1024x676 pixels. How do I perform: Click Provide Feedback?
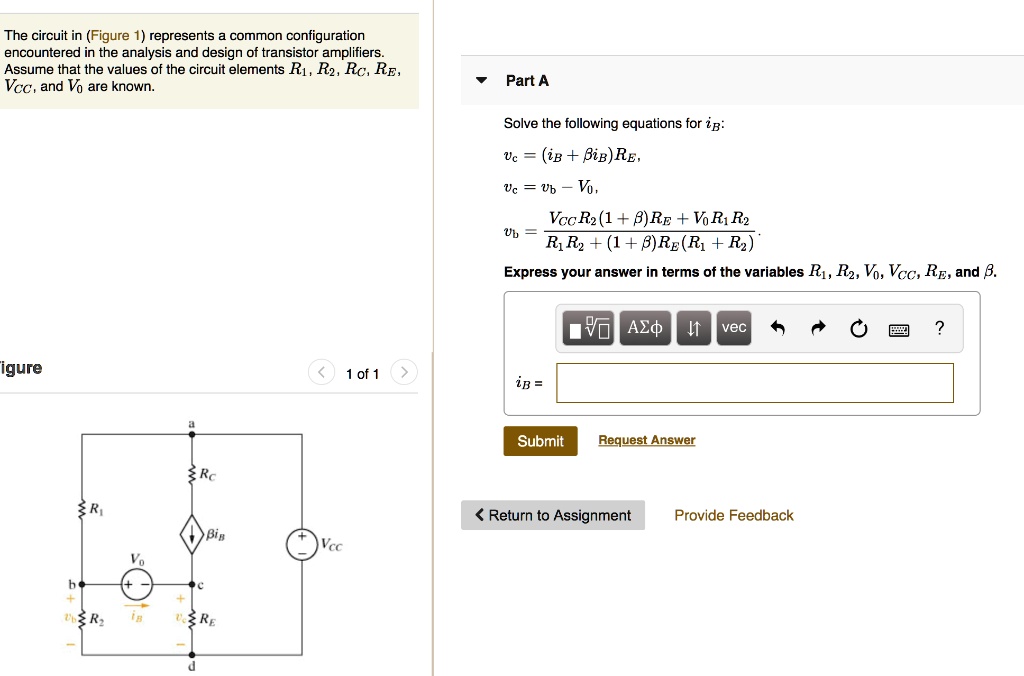(x=733, y=515)
